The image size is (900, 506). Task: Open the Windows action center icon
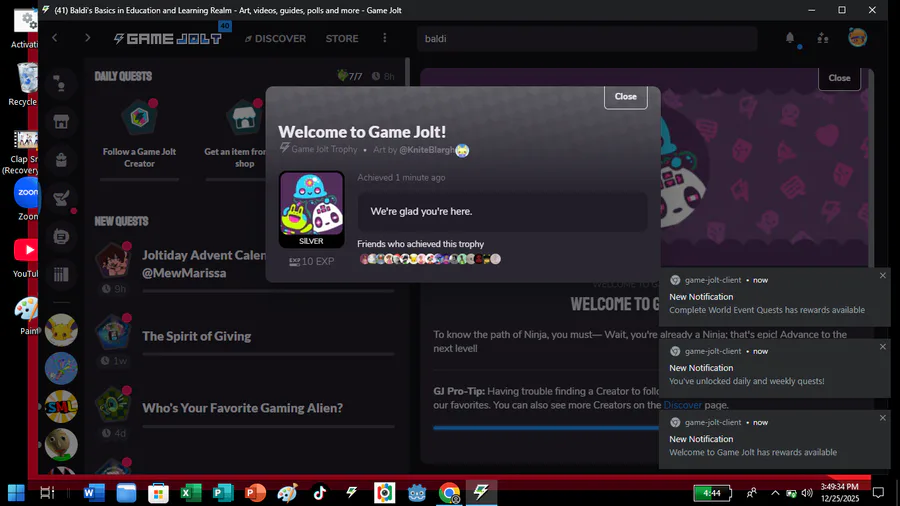[878, 493]
